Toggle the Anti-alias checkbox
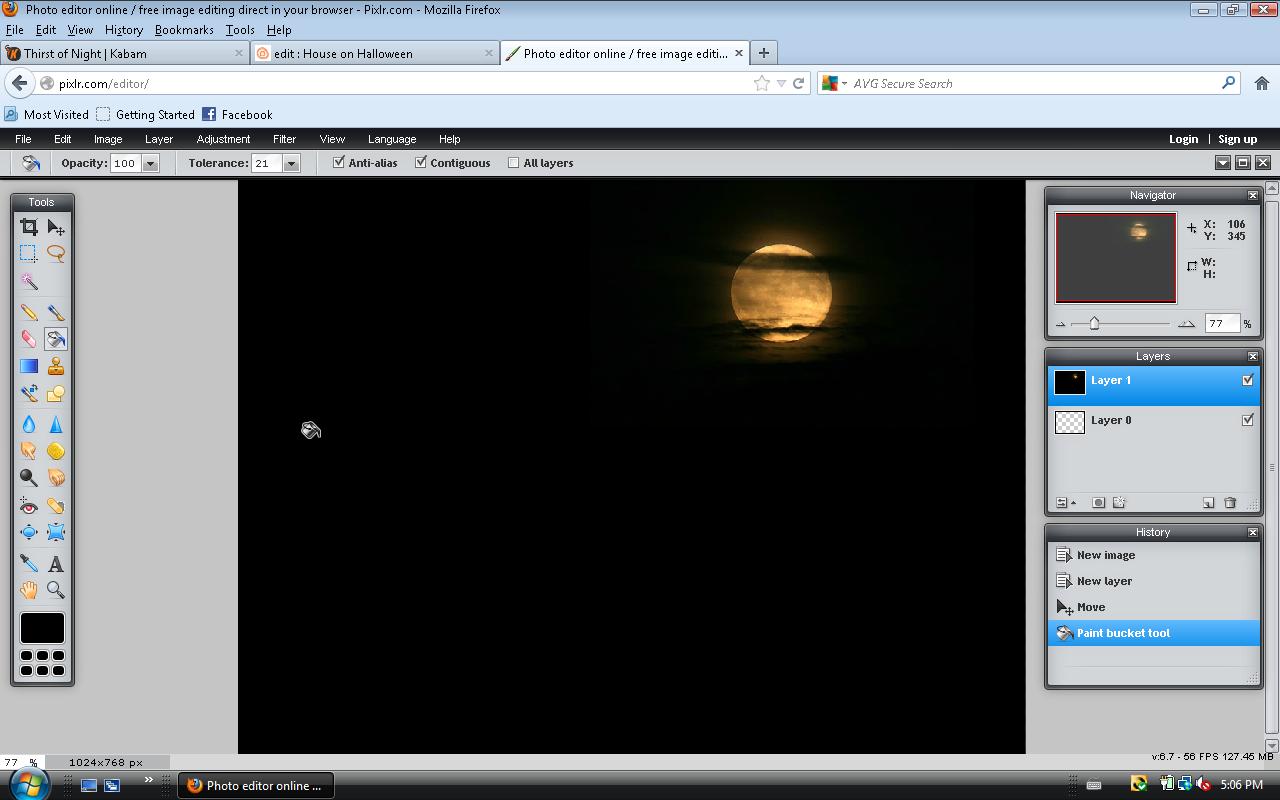The height and width of the screenshot is (800, 1280). (339, 162)
